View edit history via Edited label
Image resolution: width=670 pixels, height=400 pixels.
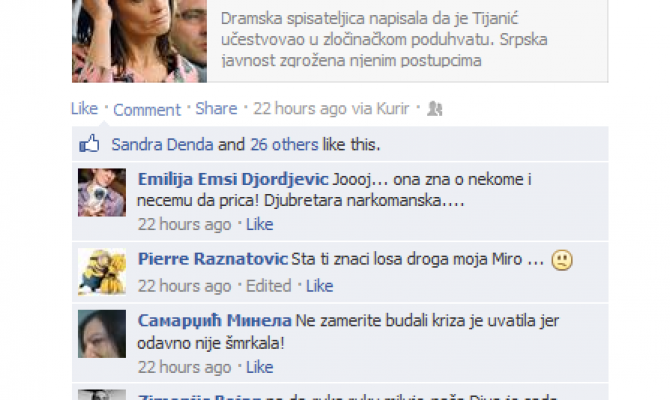268,285
